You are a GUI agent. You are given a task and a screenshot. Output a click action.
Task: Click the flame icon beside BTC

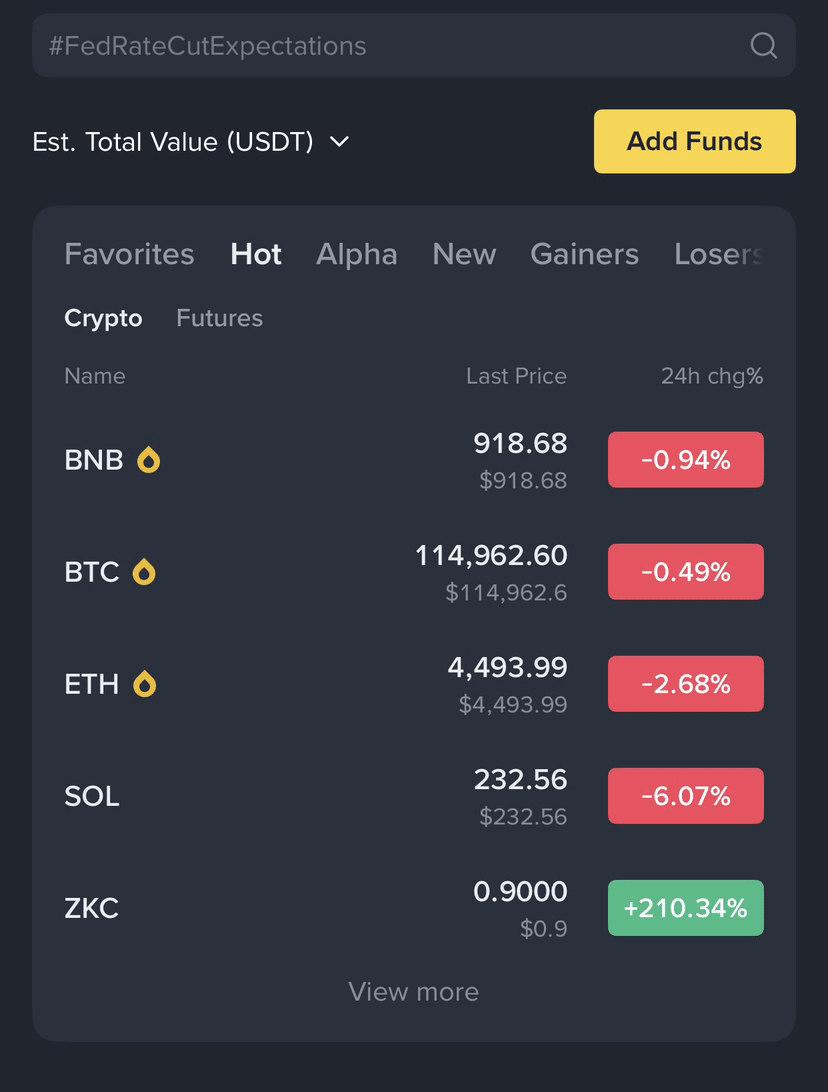coord(145,572)
